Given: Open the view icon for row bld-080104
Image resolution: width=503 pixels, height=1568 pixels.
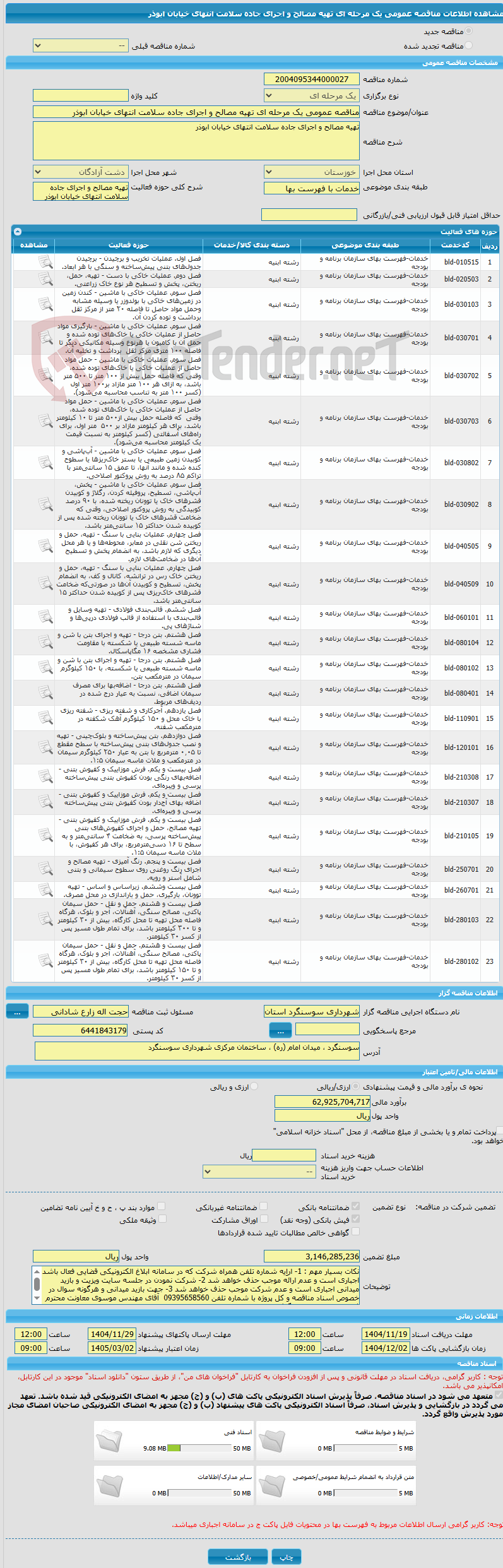Looking at the screenshot, I should tap(45, 643).
